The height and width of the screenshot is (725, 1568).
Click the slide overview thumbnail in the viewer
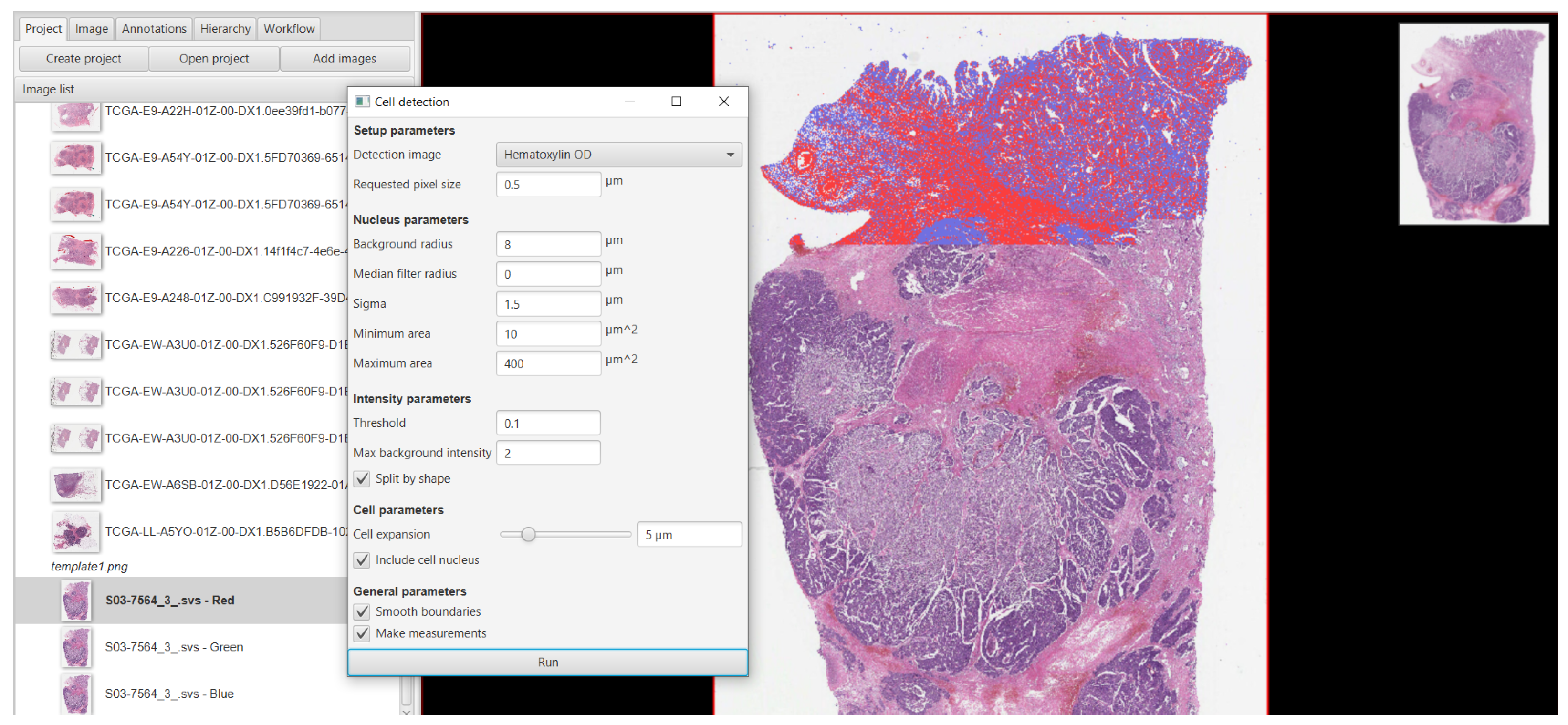[x=1473, y=124]
